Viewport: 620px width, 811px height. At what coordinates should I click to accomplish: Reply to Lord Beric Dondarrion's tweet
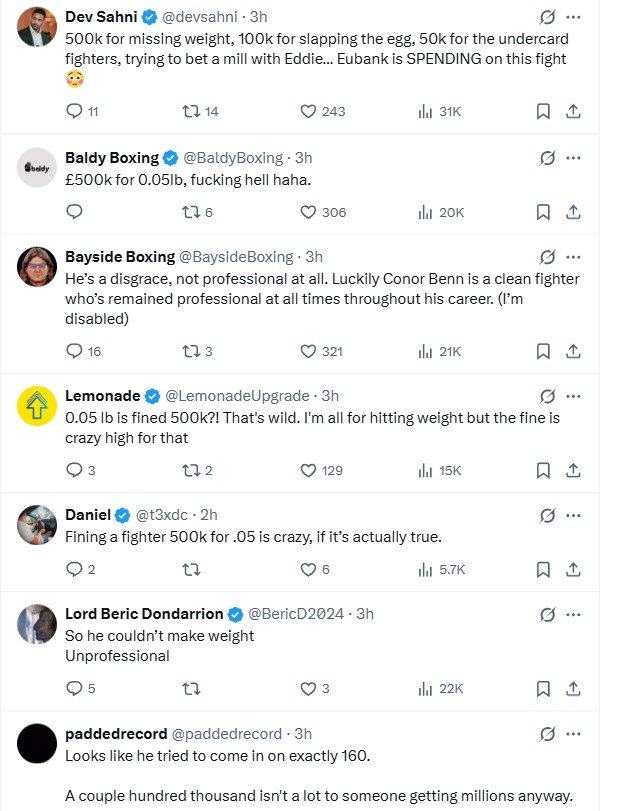73,688
